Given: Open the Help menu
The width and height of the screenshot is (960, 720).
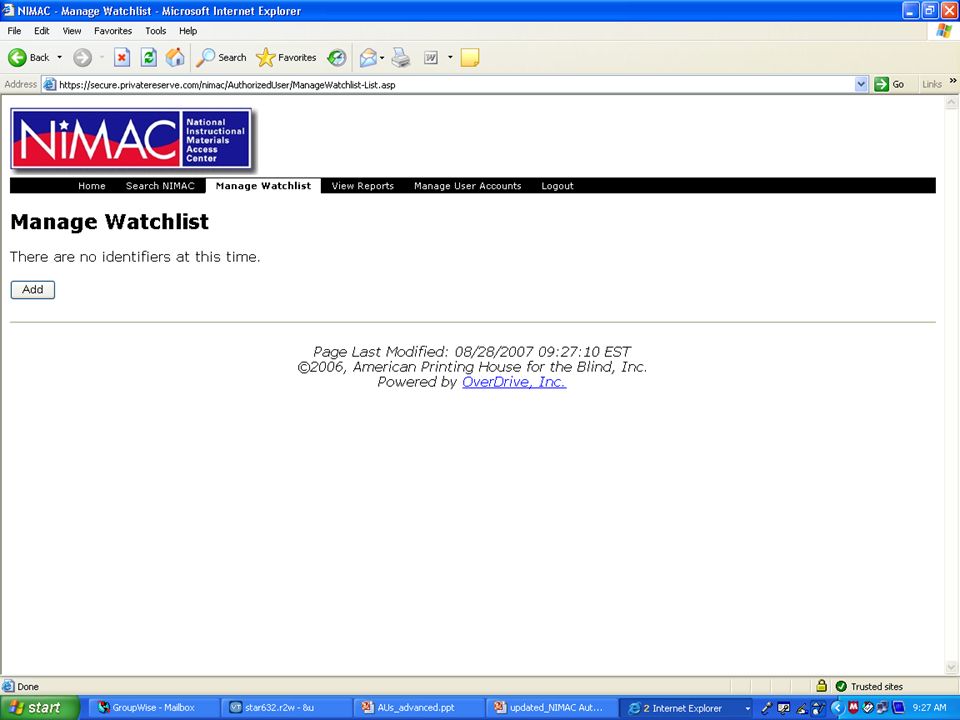Looking at the screenshot, I should click(188, 31).
